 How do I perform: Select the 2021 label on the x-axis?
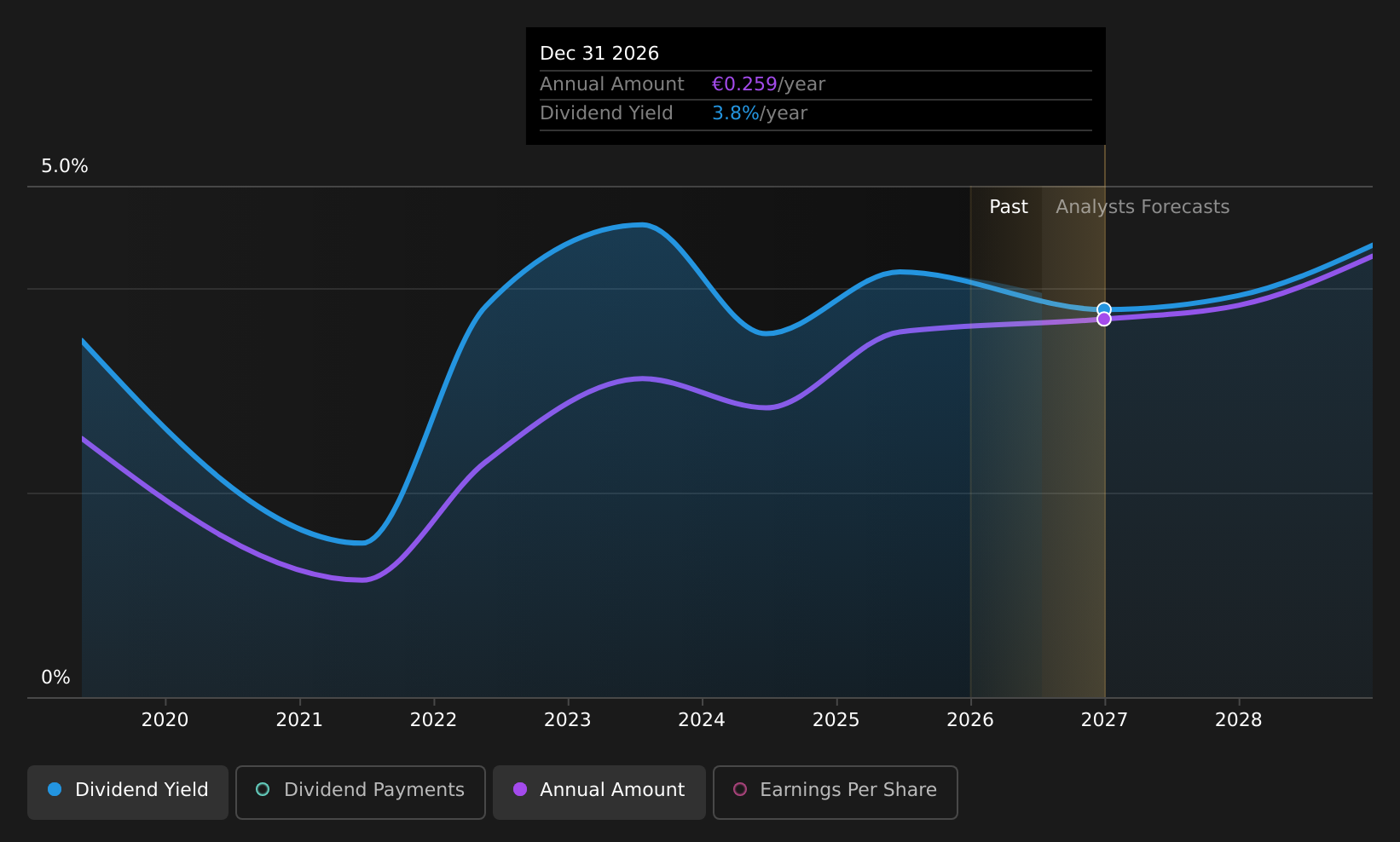(299, 720)
